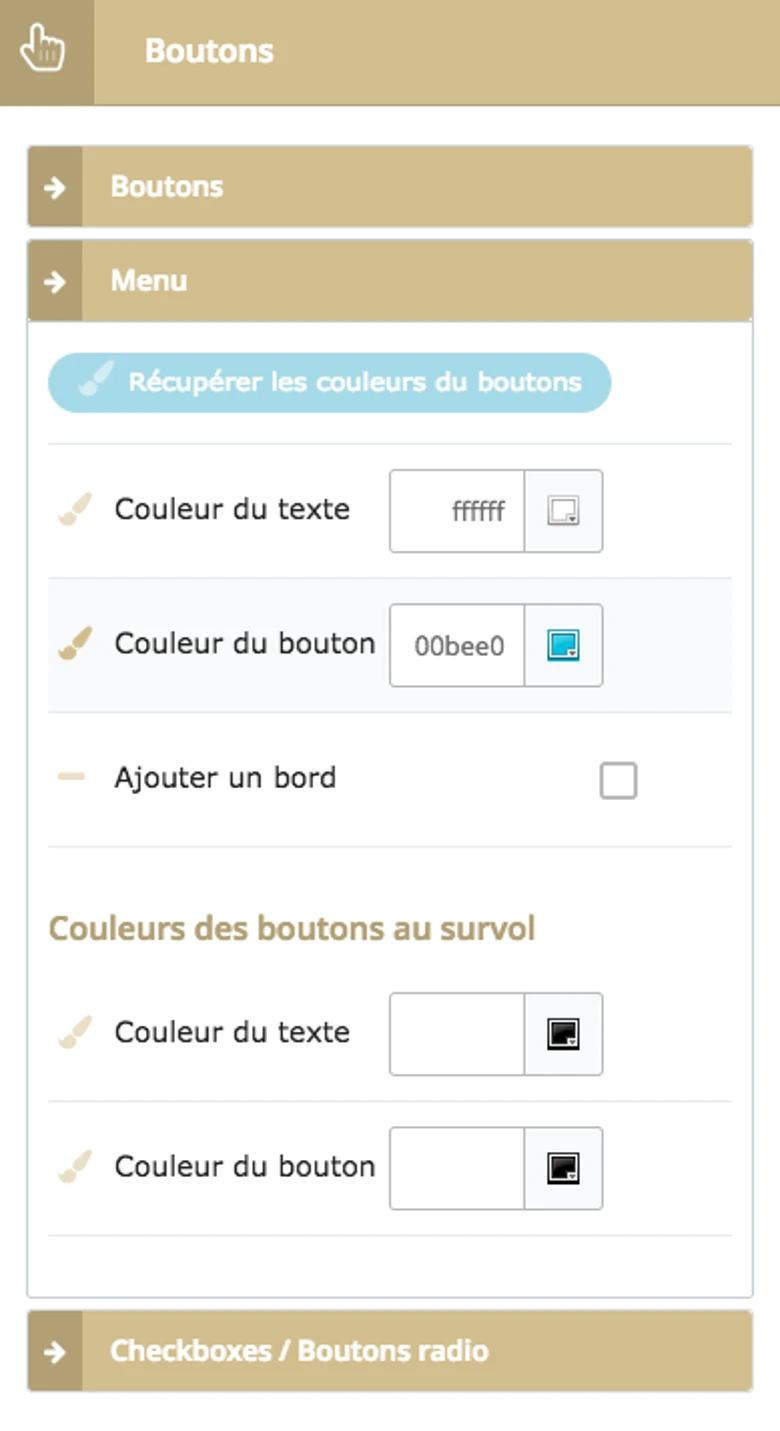
Task: Open black swatch for hover button color
Action: pyautogui.click(x=563, y=1168)
